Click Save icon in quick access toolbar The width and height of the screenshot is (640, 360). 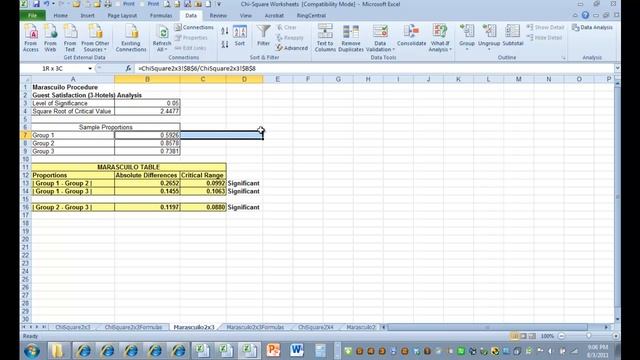pyautogui.click(x=36, y=4)
